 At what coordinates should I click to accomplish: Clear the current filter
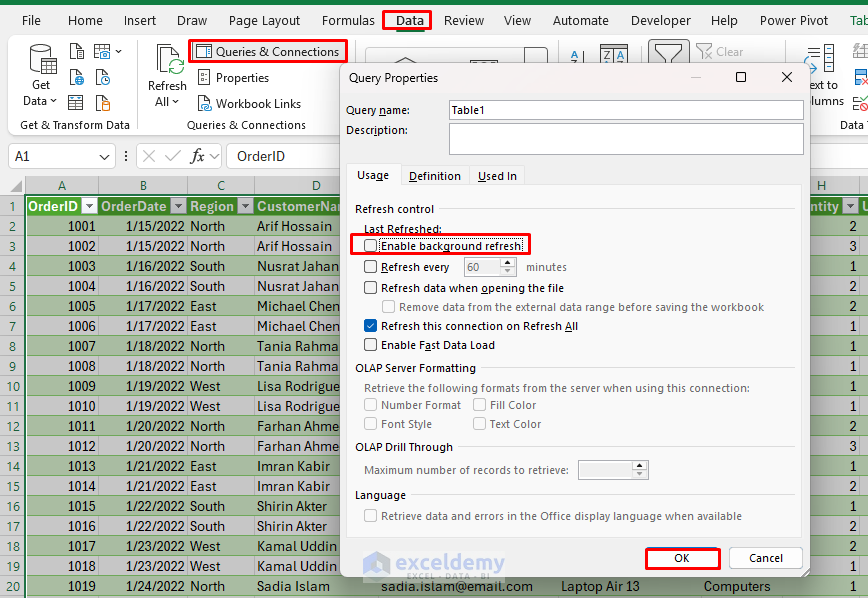pos(722,51)
